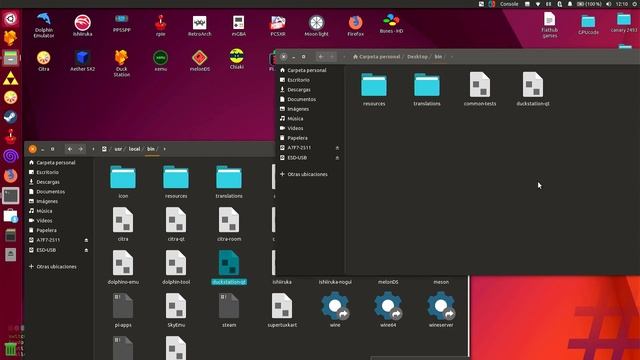Select the Bsnes-HD desktop icon

pyautogui.click(x=391, y=23)
